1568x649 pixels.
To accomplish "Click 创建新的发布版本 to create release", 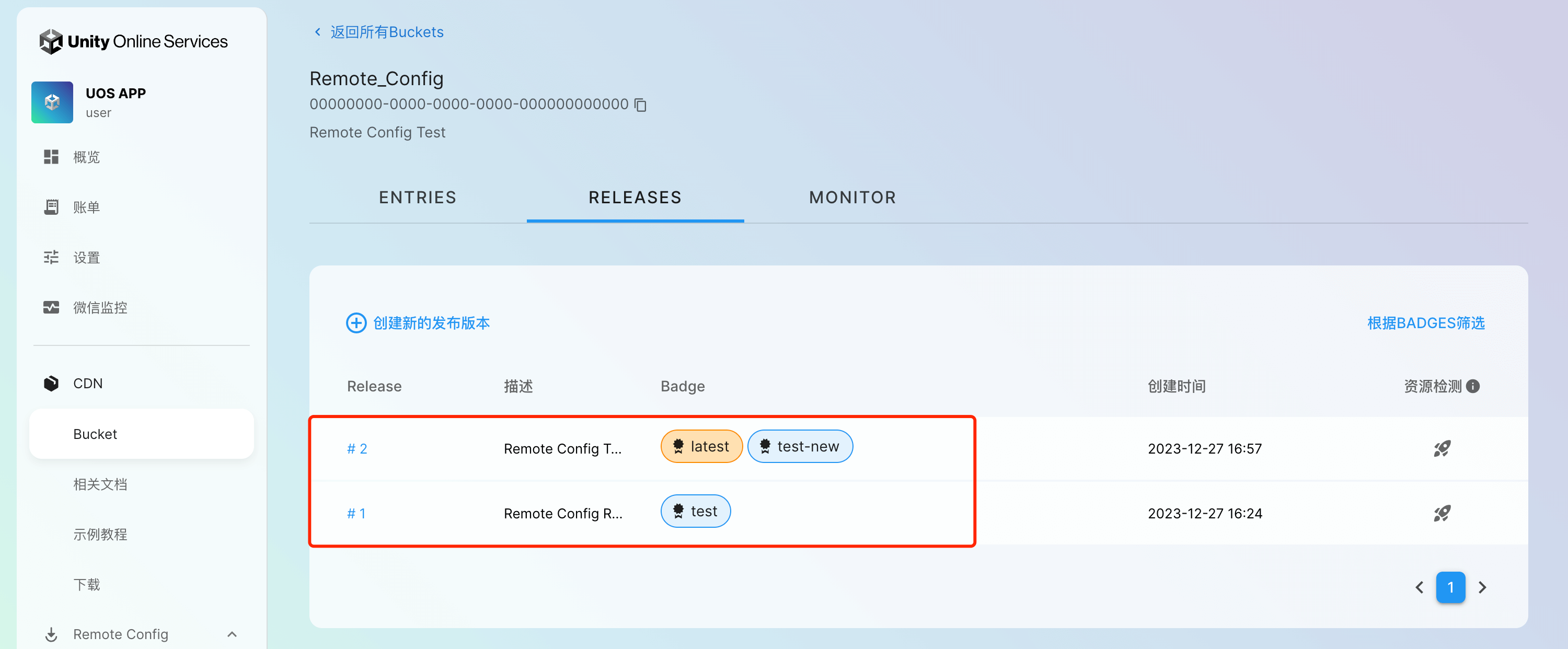I will pos(430,323).
